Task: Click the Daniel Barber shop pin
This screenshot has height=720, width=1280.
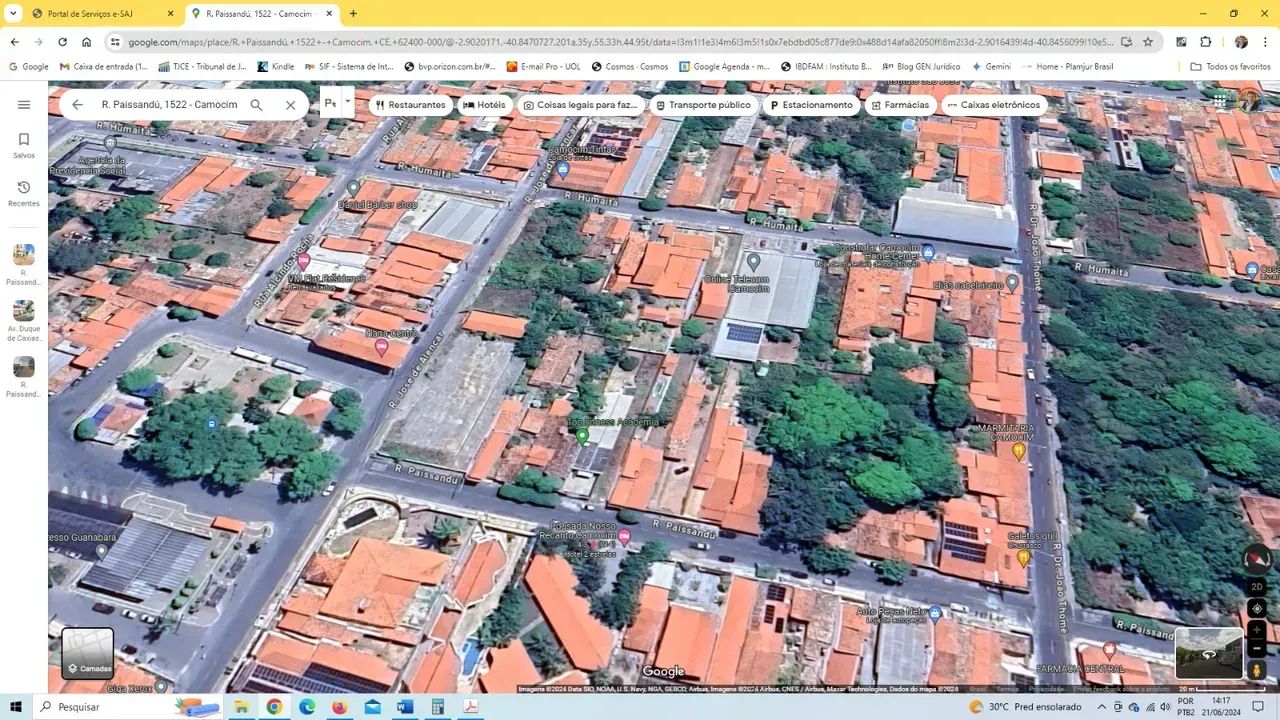Action: [x=353, y=187]
